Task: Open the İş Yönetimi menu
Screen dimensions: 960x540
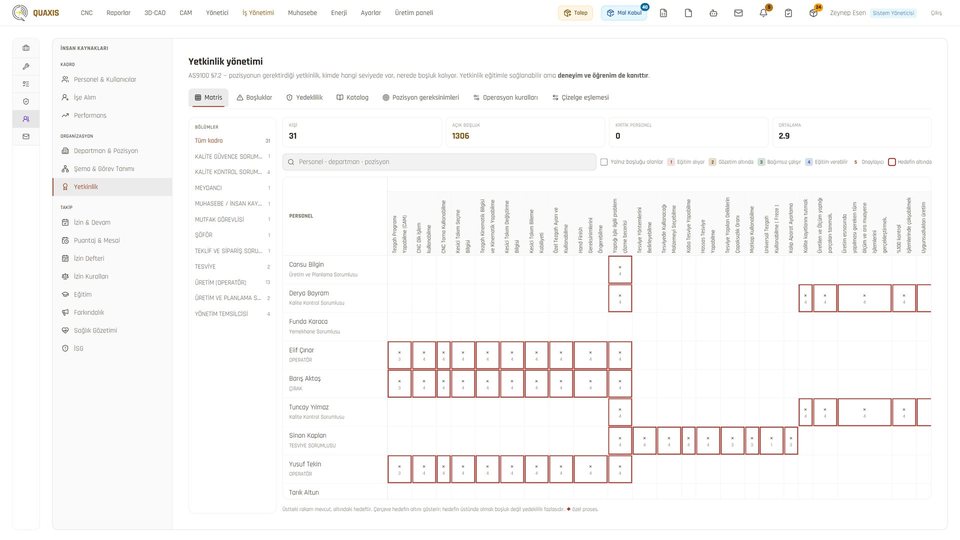Action: [x=258, y=13]
